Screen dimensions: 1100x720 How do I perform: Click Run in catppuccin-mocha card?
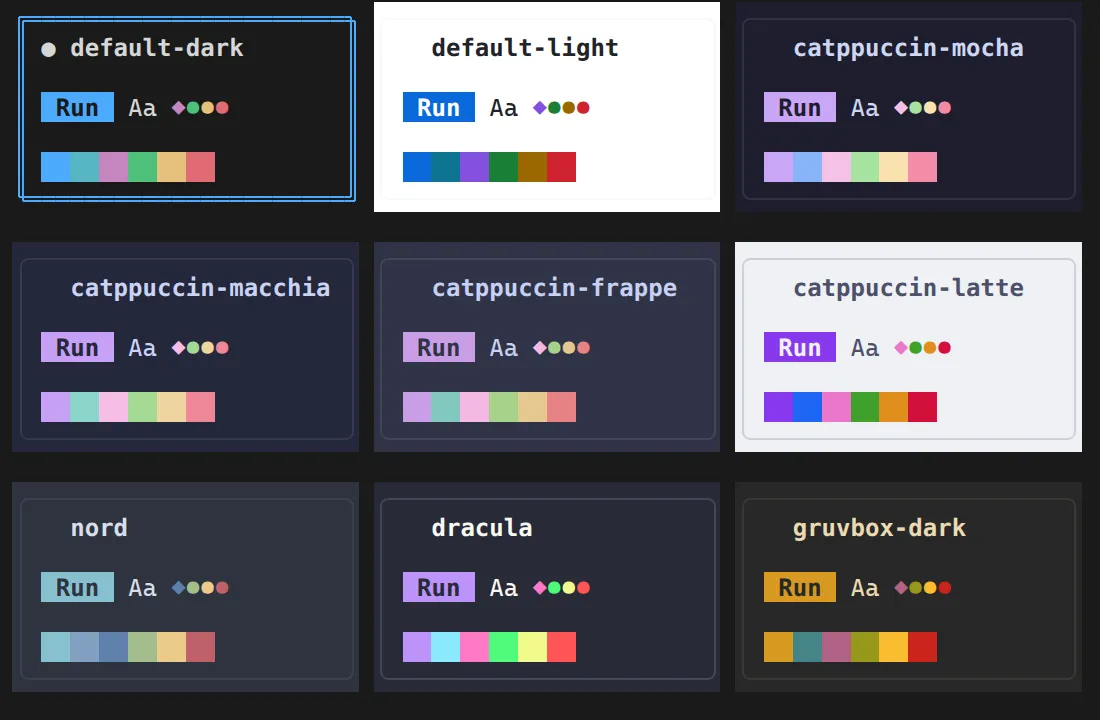point(800,107)
